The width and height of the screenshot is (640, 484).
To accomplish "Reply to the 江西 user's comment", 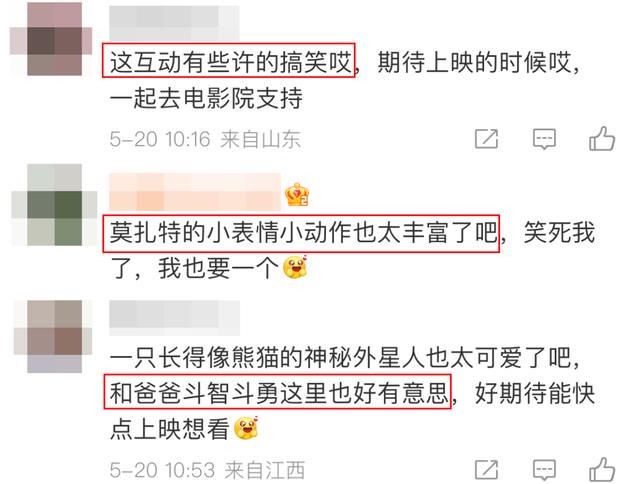I will tap(544, 470).
